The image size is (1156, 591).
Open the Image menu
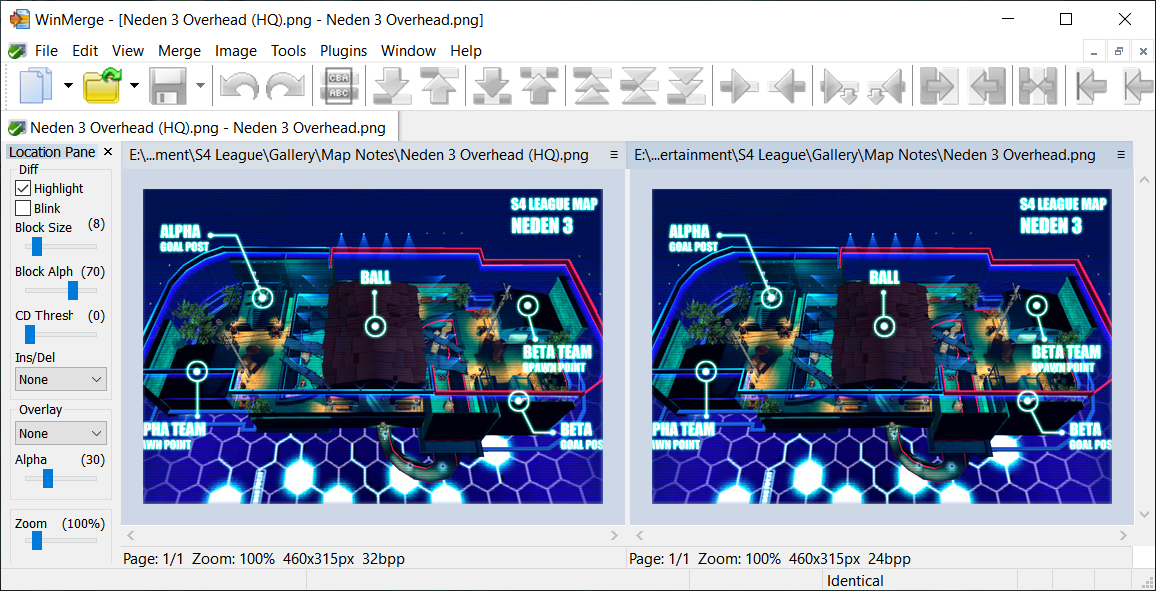pyautogui.click(x=236, y=51)
